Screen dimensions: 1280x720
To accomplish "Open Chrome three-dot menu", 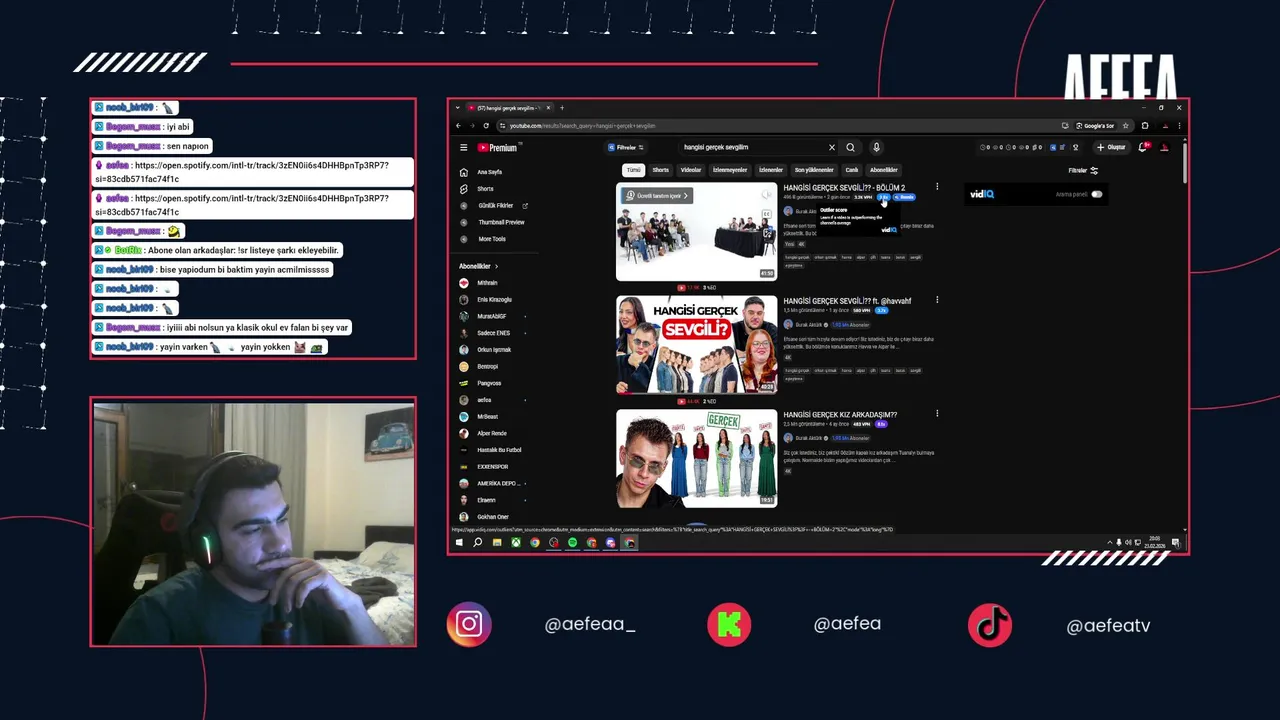I will coord(1181,126).
